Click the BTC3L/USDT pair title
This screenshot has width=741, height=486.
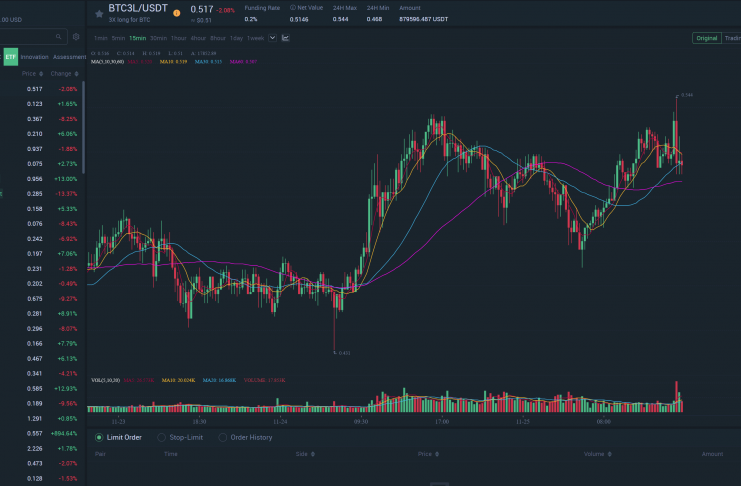(138, 9)
